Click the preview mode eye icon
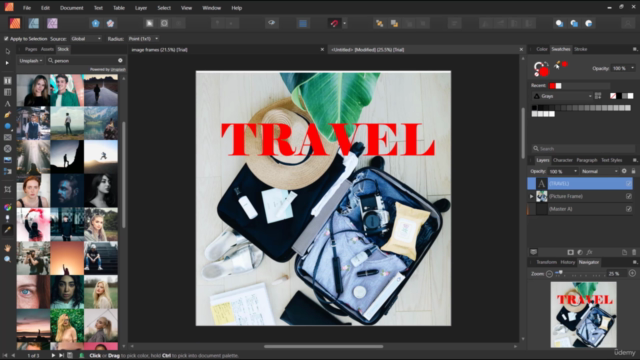640x360 pixels. click(x=271, y=23)
